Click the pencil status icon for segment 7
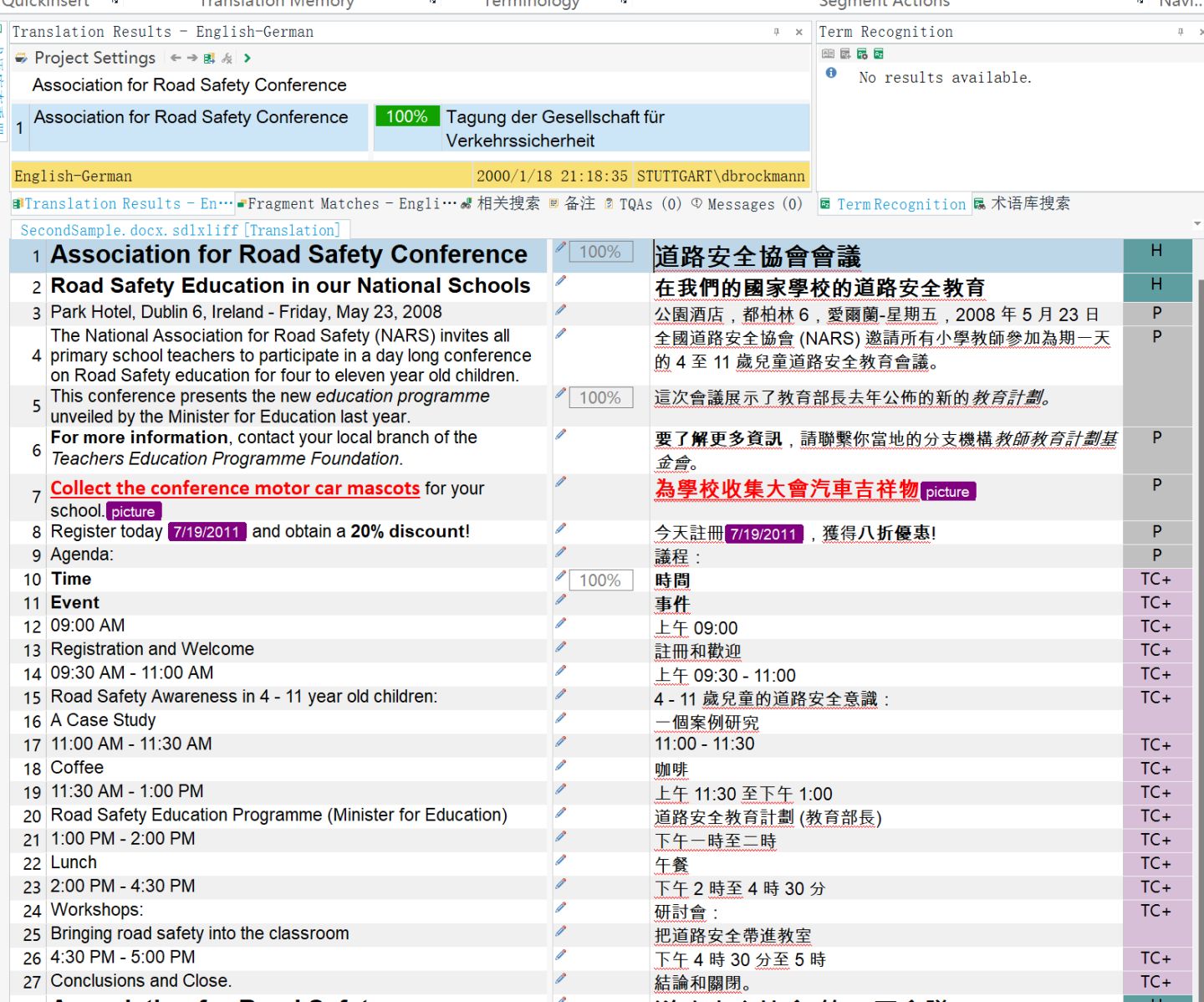This screenshot has height=1002, width=1204. [x=561, y=481]
